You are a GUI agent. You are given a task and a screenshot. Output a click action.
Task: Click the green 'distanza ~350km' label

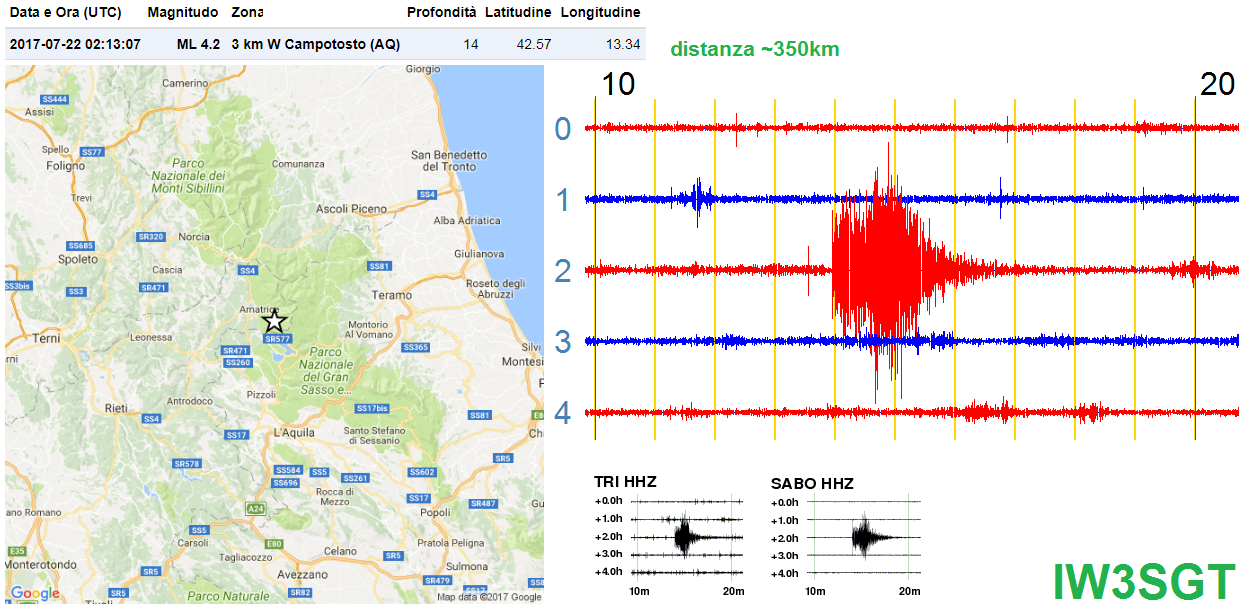[755, 49]
